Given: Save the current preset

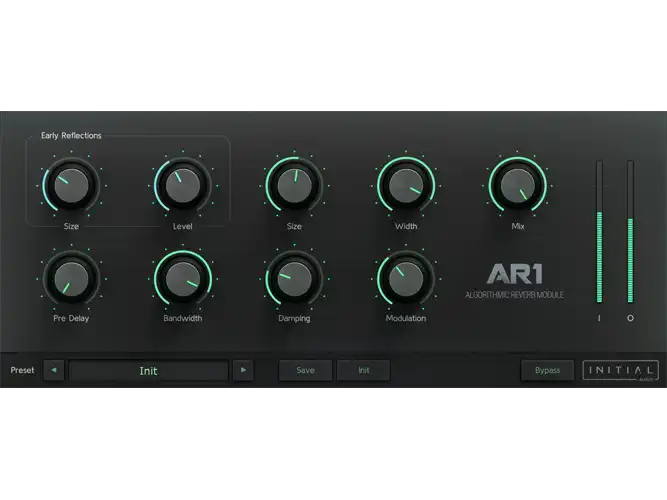Looking at the screenshot, I should (305, 370).
